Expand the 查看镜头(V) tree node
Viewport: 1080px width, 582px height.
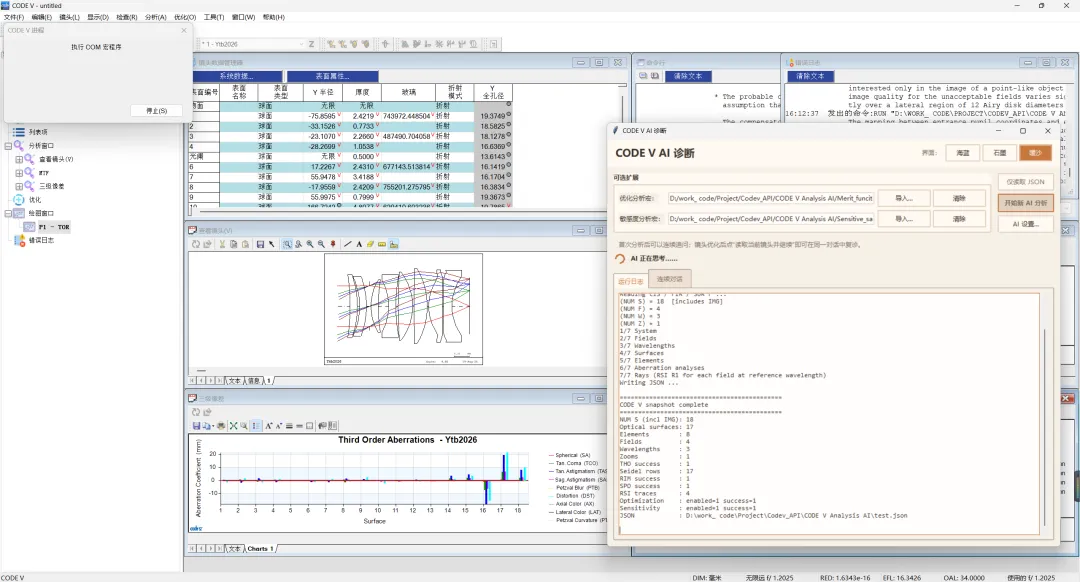(x=19, y=159)
